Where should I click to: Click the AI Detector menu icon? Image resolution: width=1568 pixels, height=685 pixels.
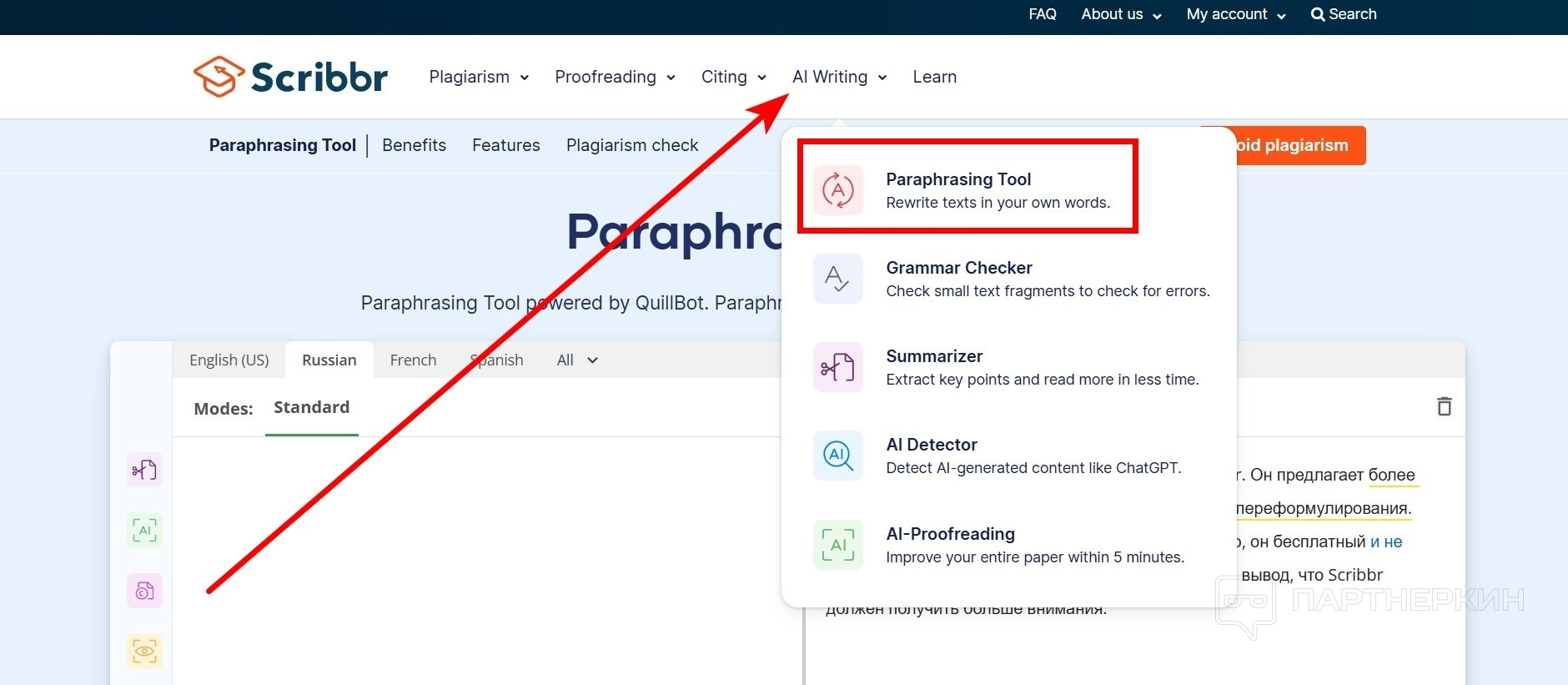pyautogui.click(x=838, y=456)
